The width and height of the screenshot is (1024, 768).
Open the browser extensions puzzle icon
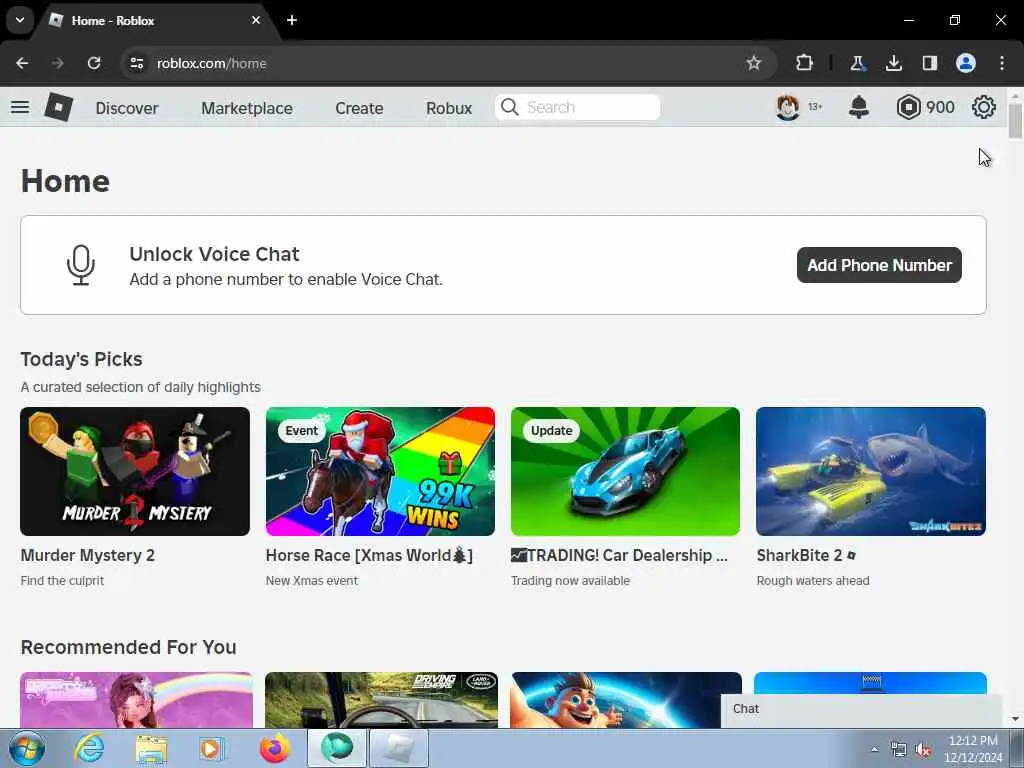(805, 63)
